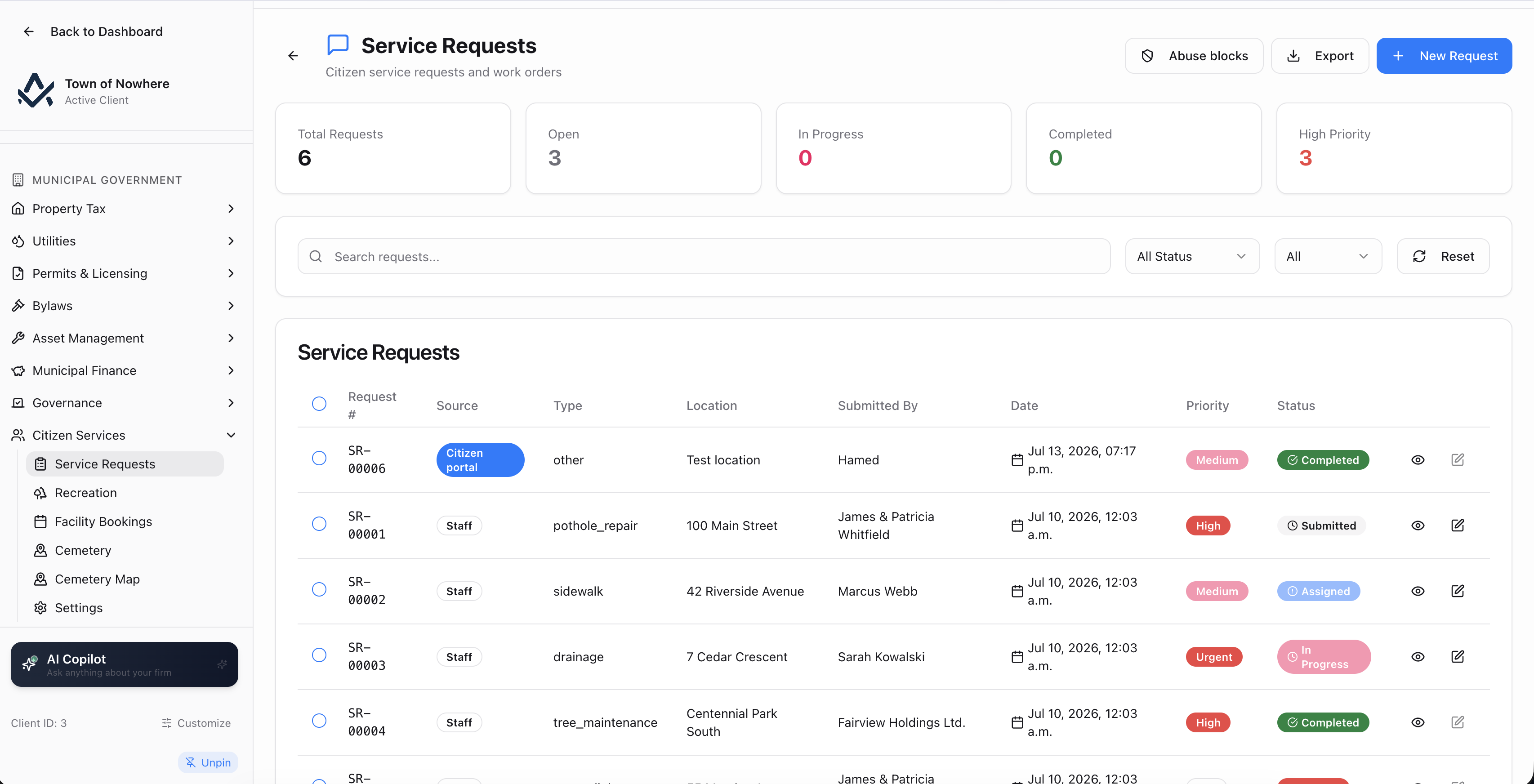
Task: Click the High Priority stat card
Action: coord(1394,148)
